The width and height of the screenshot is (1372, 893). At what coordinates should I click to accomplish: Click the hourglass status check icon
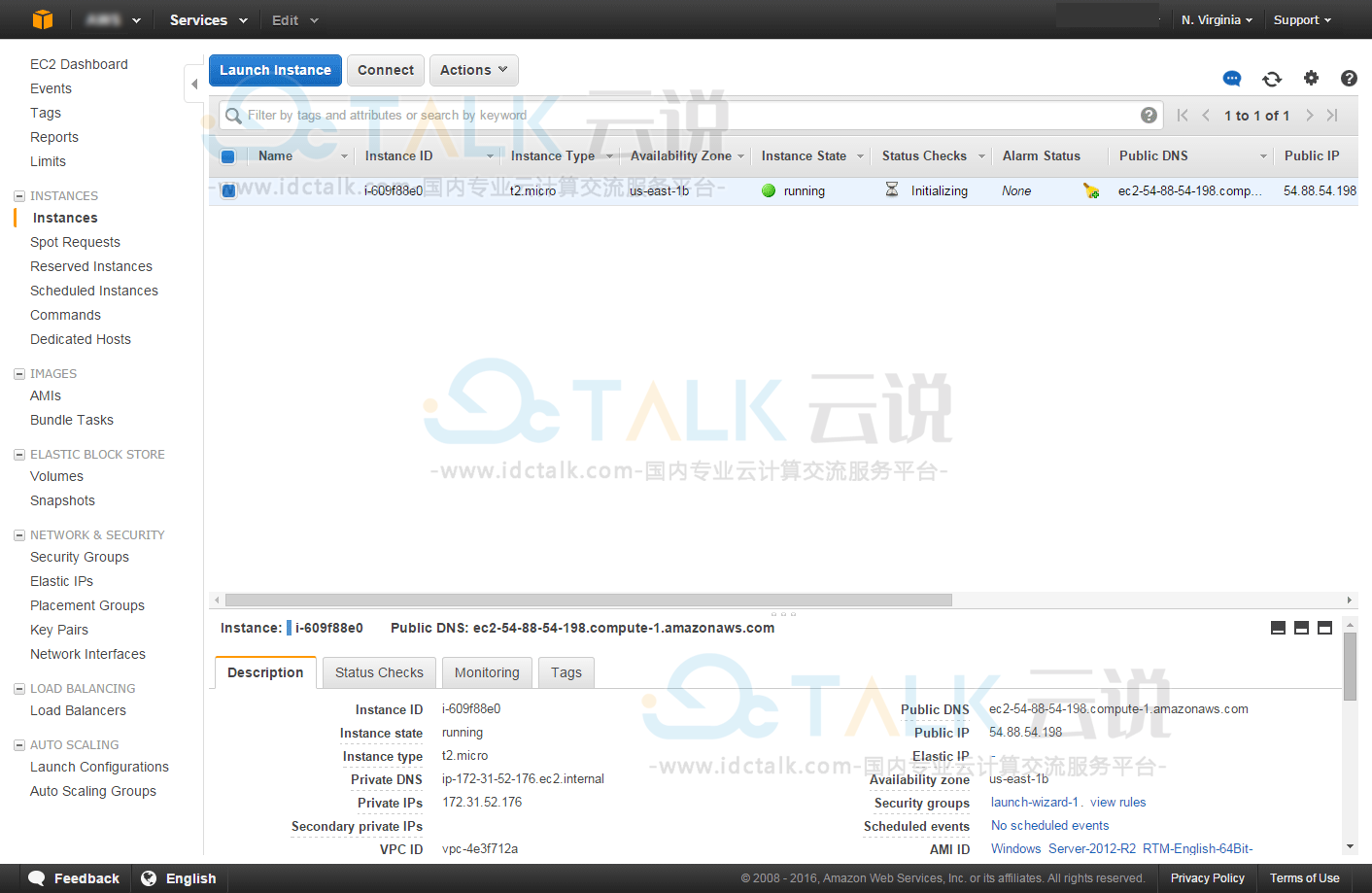[892, 189]
